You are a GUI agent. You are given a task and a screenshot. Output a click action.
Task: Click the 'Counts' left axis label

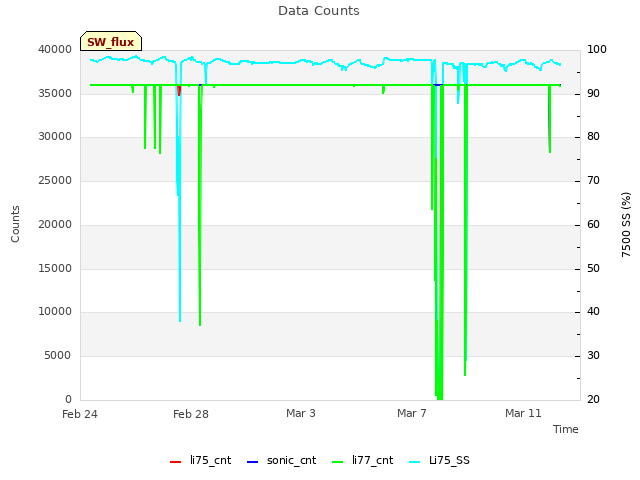[x=15, y=224]
